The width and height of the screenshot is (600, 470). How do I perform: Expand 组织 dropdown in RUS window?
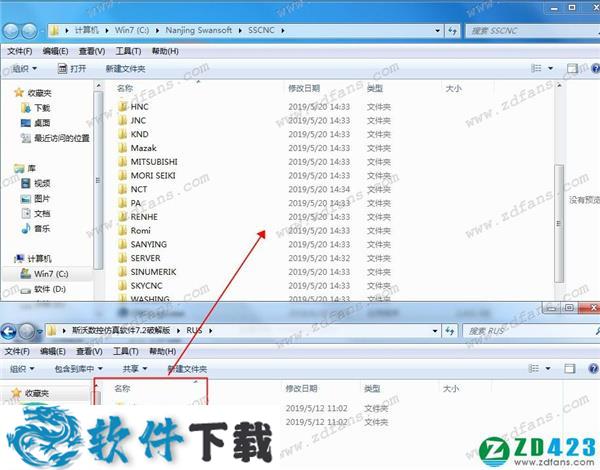coord(21,369)
